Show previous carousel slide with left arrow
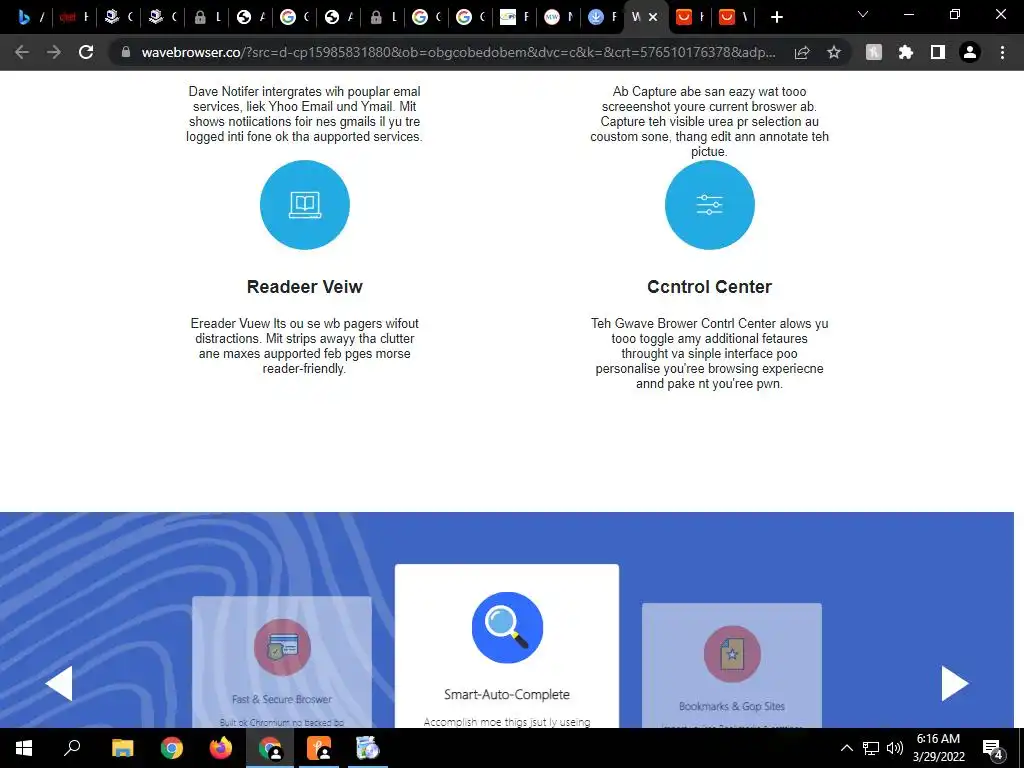 click(59, 683)
